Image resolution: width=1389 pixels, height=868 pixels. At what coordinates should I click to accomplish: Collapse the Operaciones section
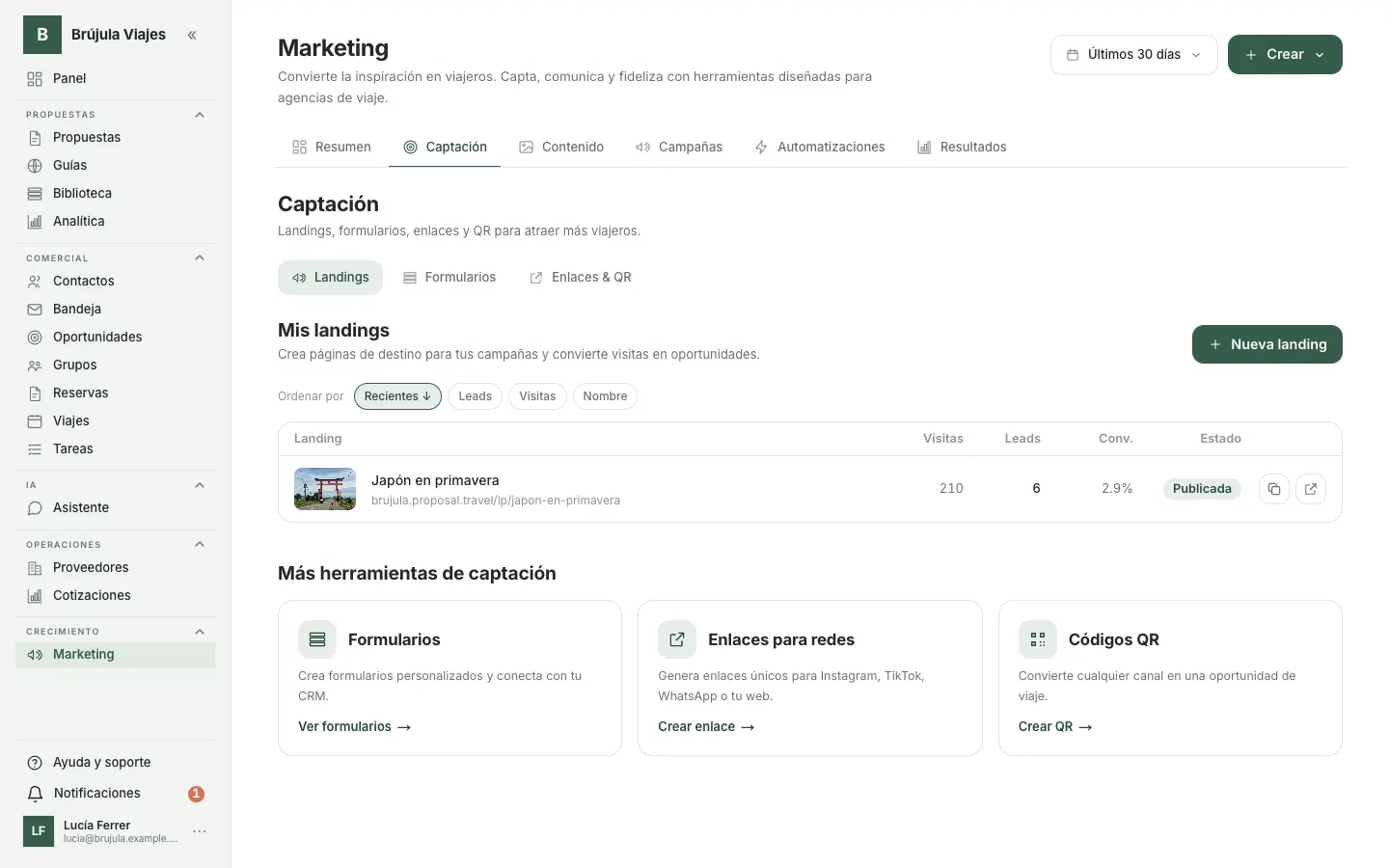pos(200,544)
